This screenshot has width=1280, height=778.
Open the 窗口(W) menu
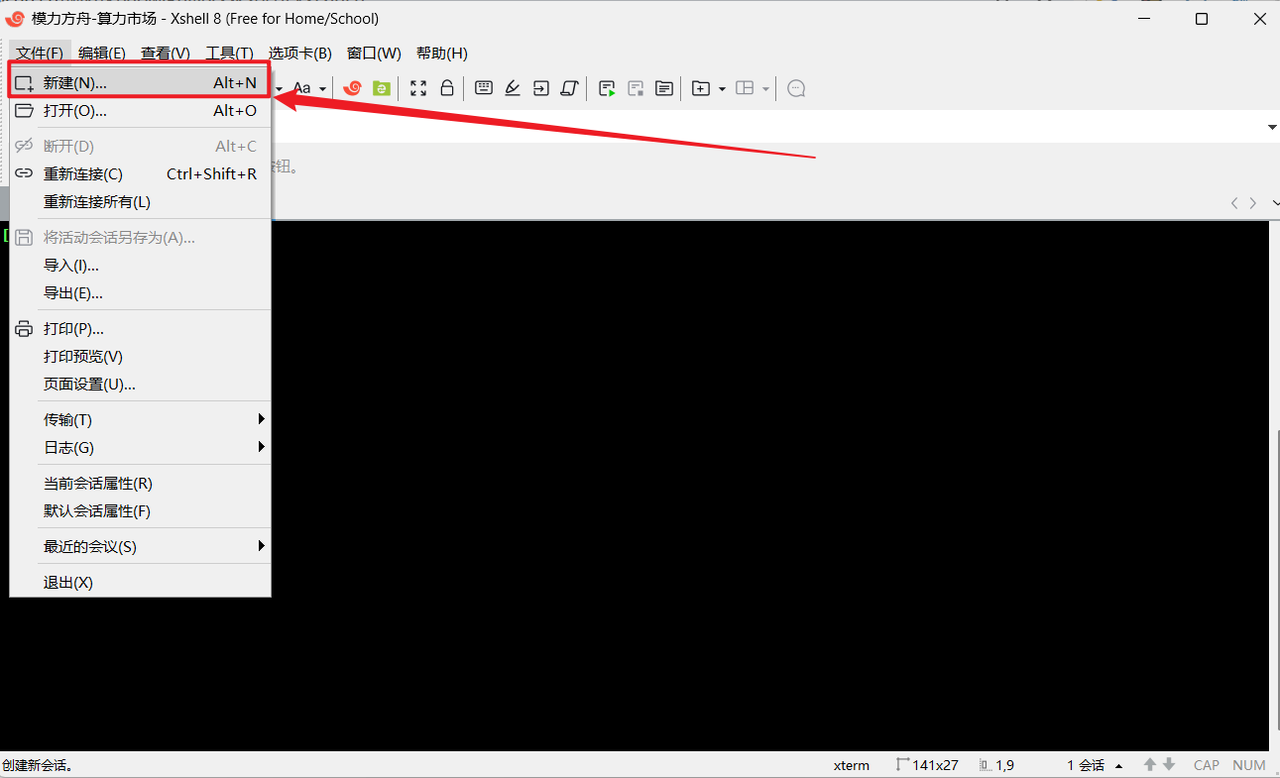(374, 53)
